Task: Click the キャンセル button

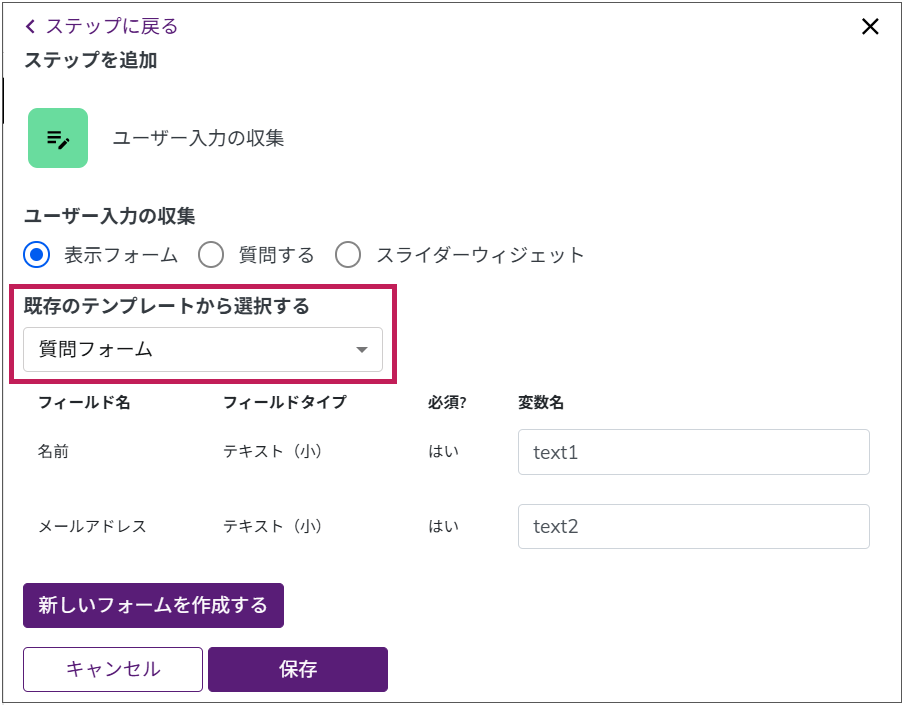Action: (113, 669)
